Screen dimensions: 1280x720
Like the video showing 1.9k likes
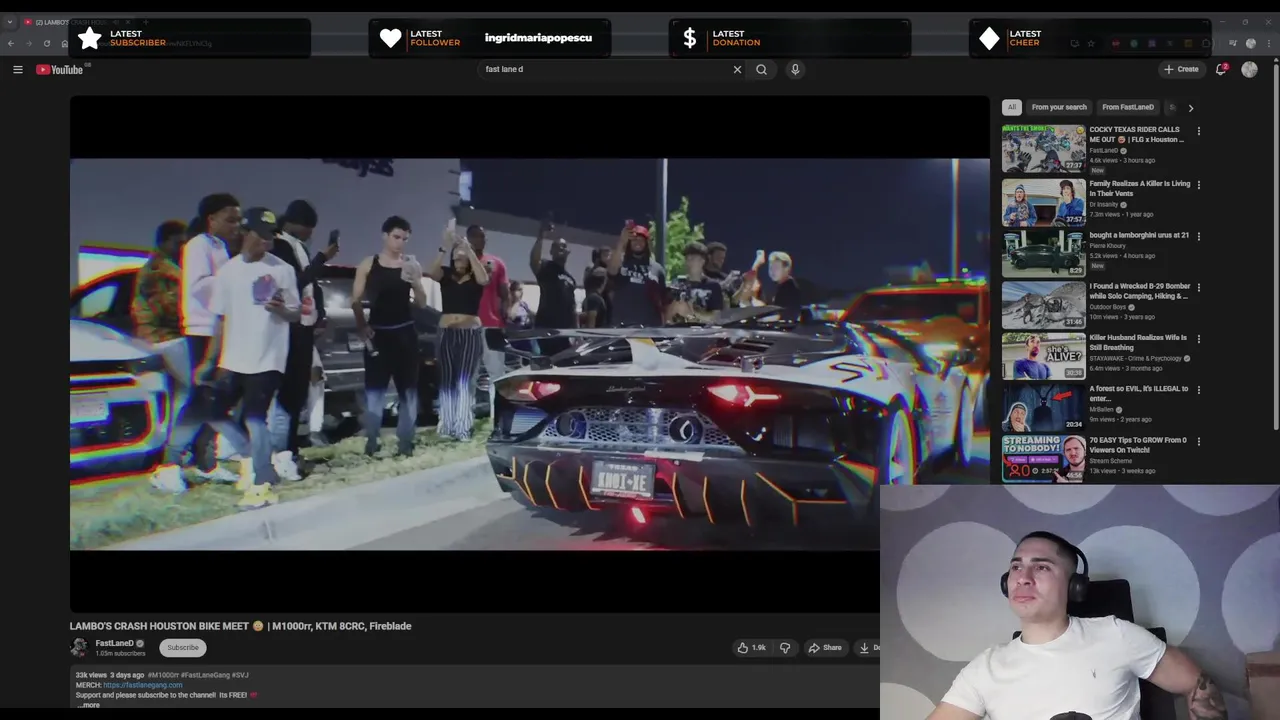(752, 647)
